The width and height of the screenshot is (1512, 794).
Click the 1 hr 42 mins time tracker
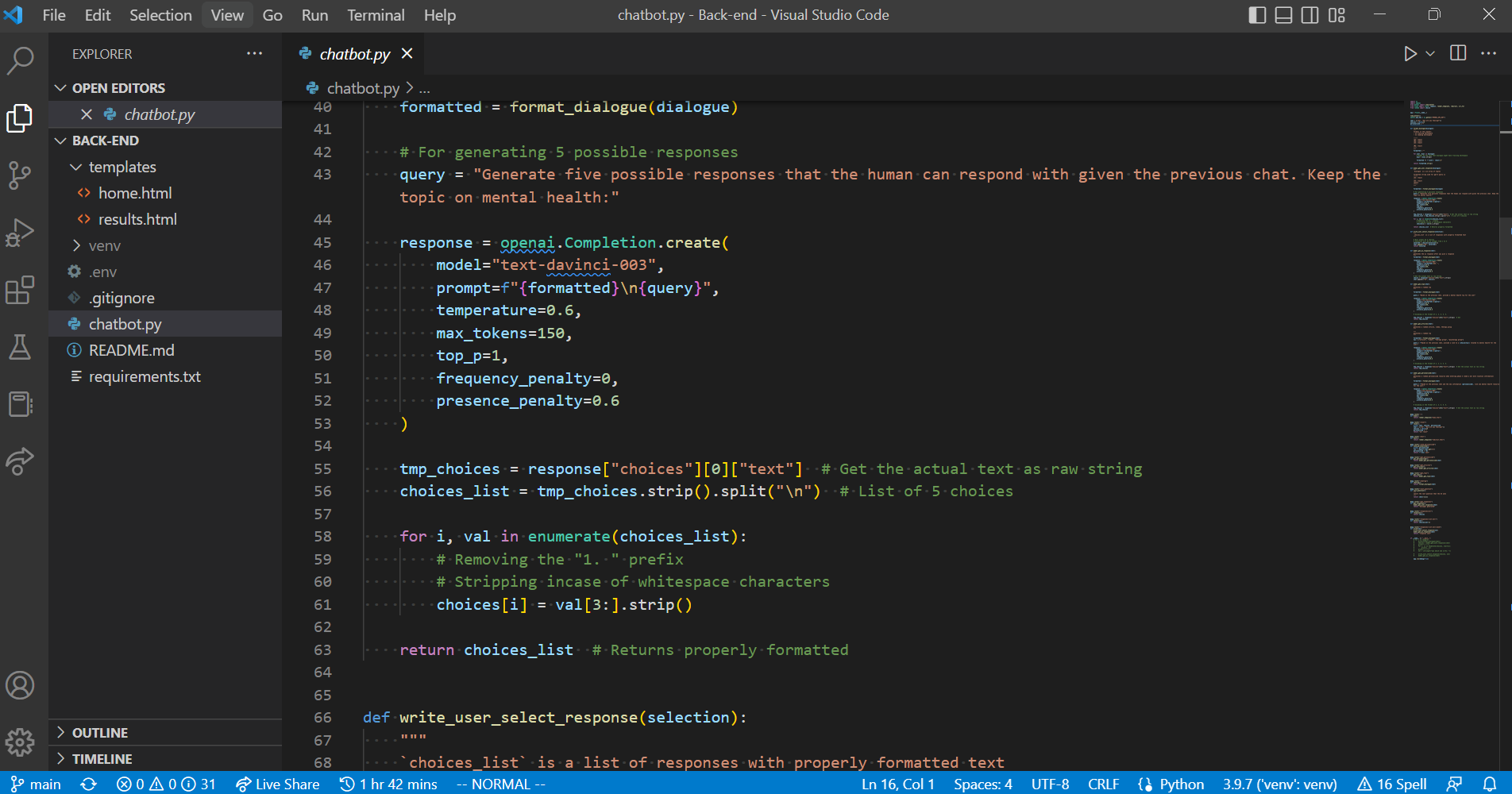(388, 784)
